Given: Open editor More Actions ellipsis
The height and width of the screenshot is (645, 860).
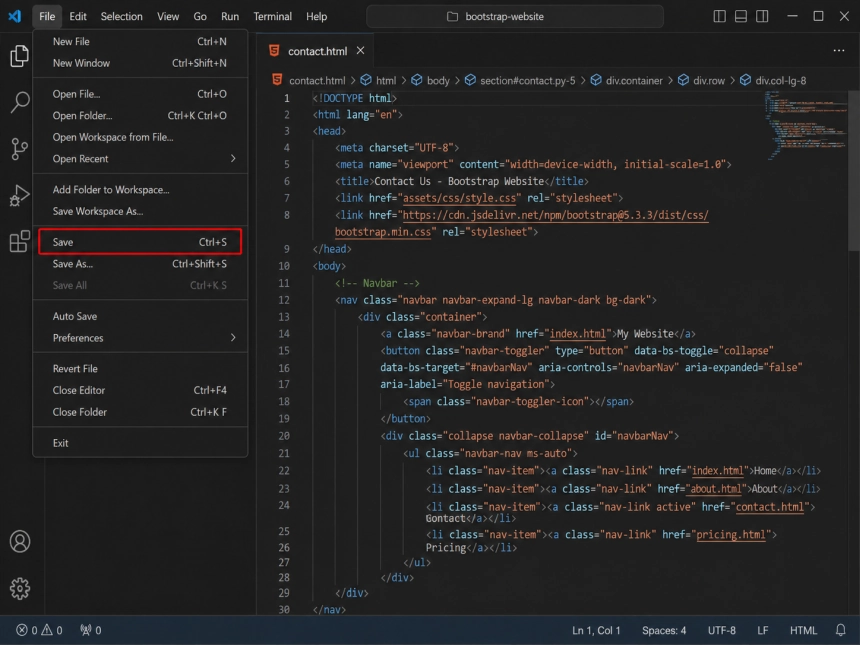Looking at the screenshot, I should click(x=839, y=50).
